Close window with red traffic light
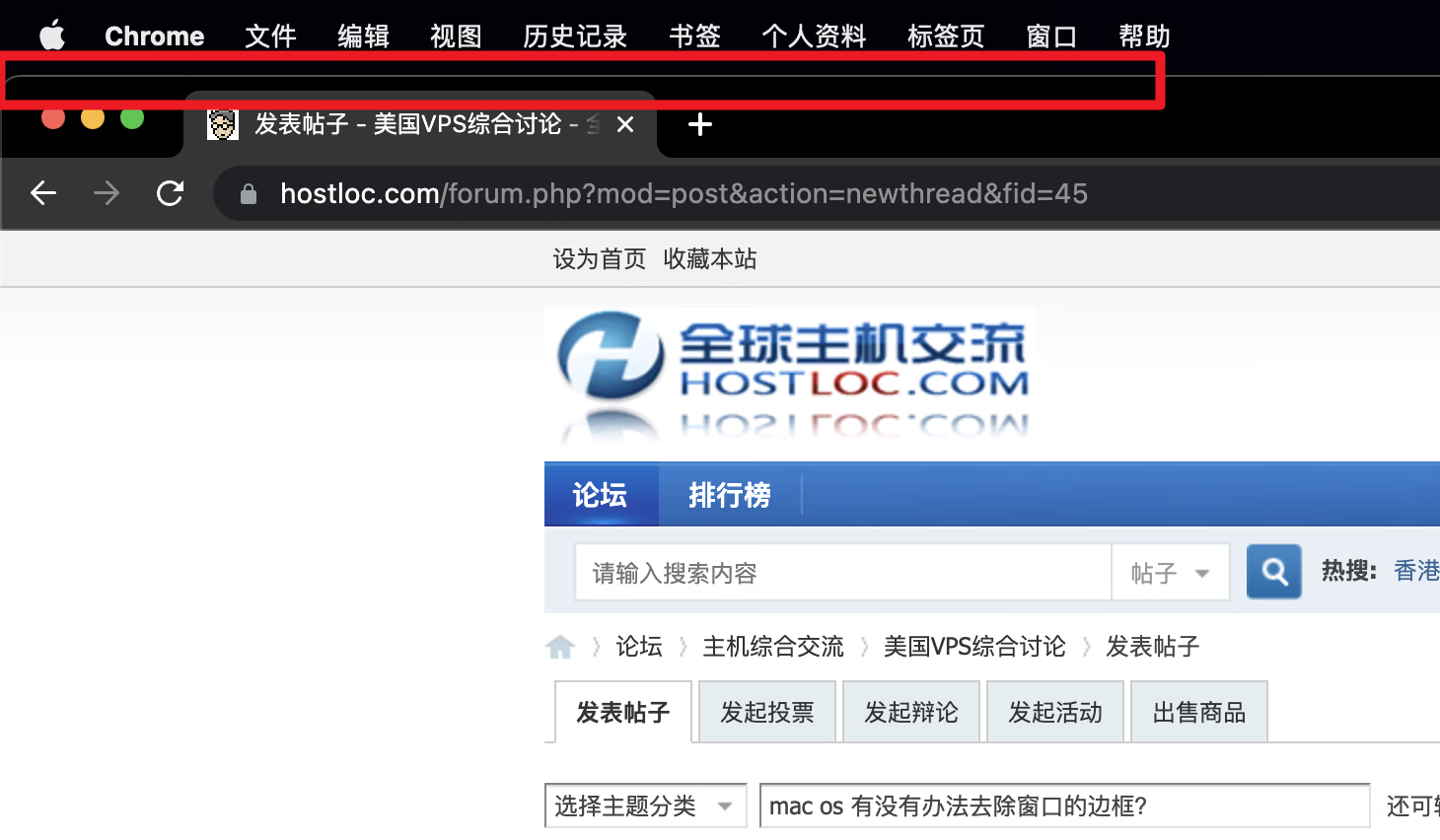This screenshot has height=840, width=1440. pyautogui.click(x=53, y=118)
